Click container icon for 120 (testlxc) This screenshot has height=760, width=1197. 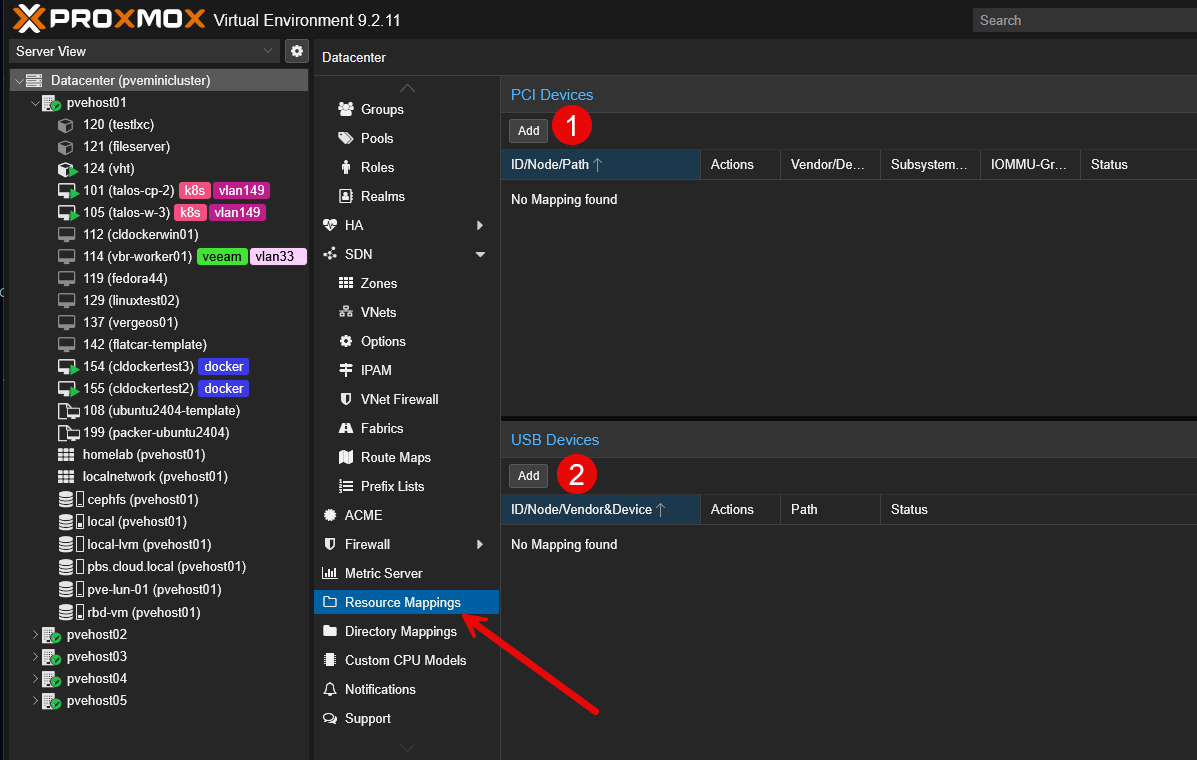point(66,124)
